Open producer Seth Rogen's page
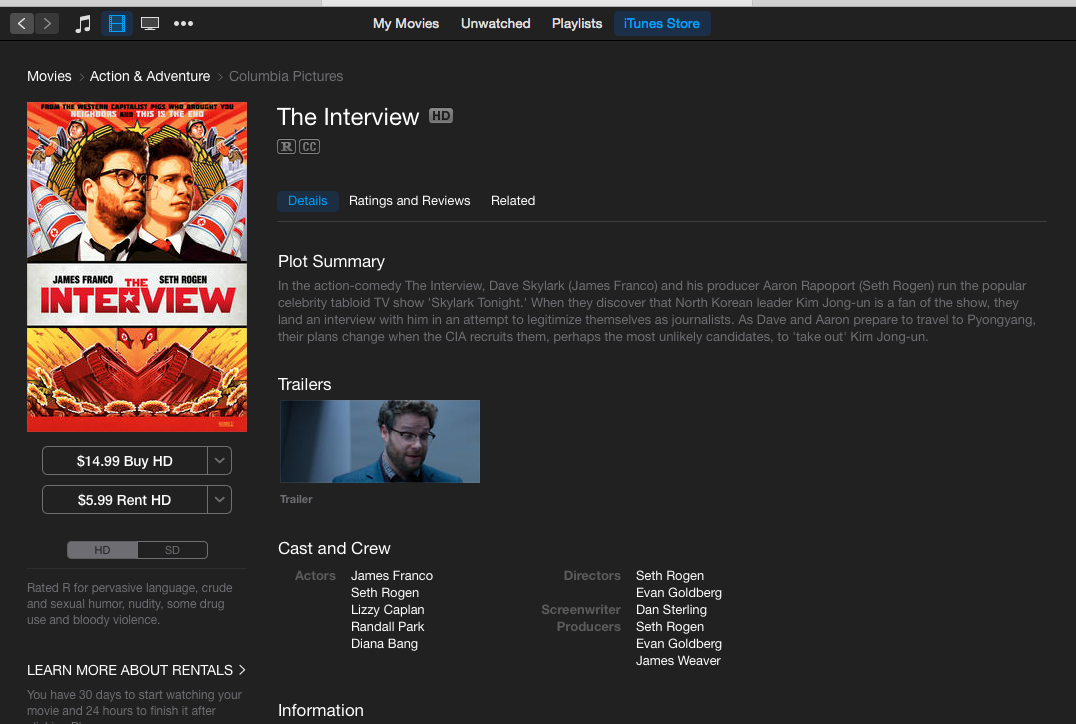1076x724 pixels. [x=669, y=627]
